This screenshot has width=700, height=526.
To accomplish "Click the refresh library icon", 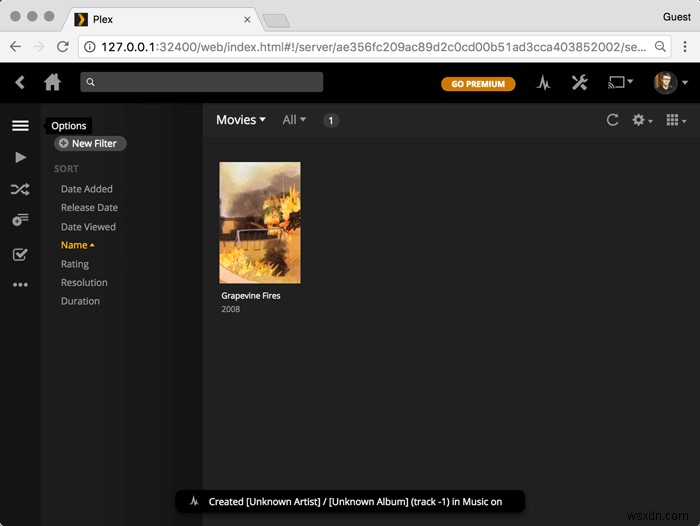I will coord(612,120).
